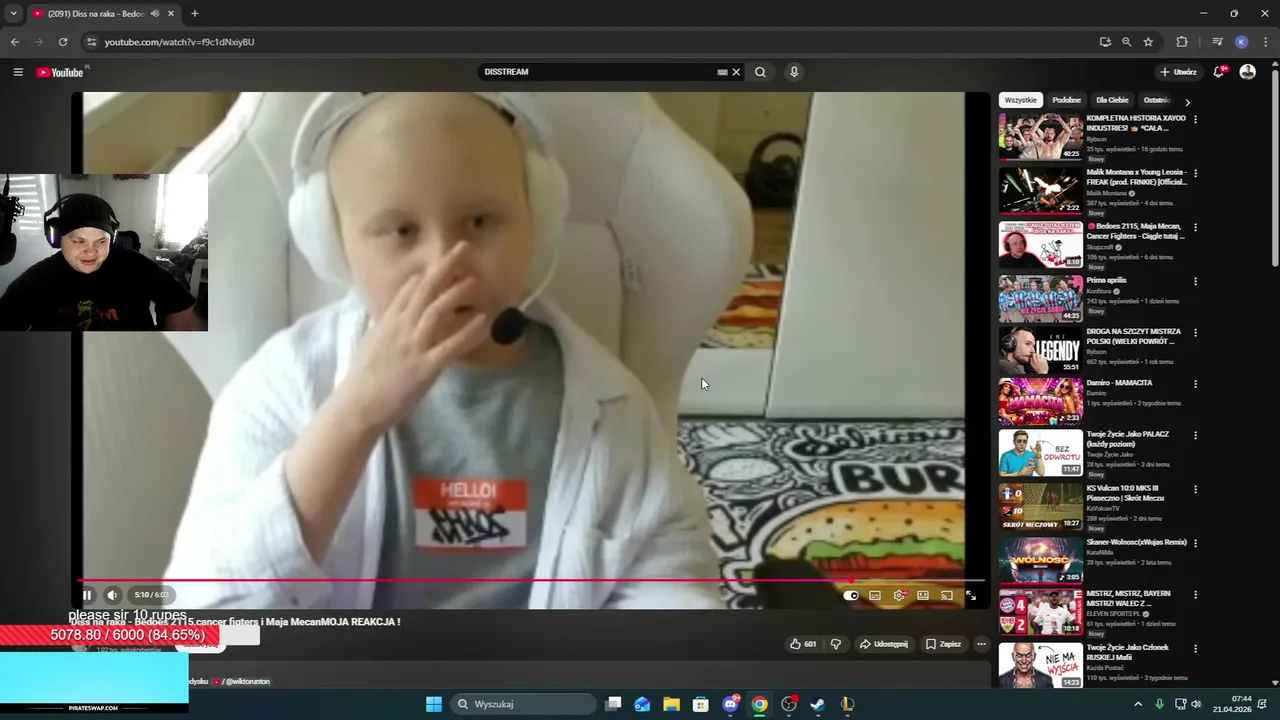Open Steam from the taskbar
Image resolution: width=1280 pixels, height=720 pixels.
click(x=818, y=704)
